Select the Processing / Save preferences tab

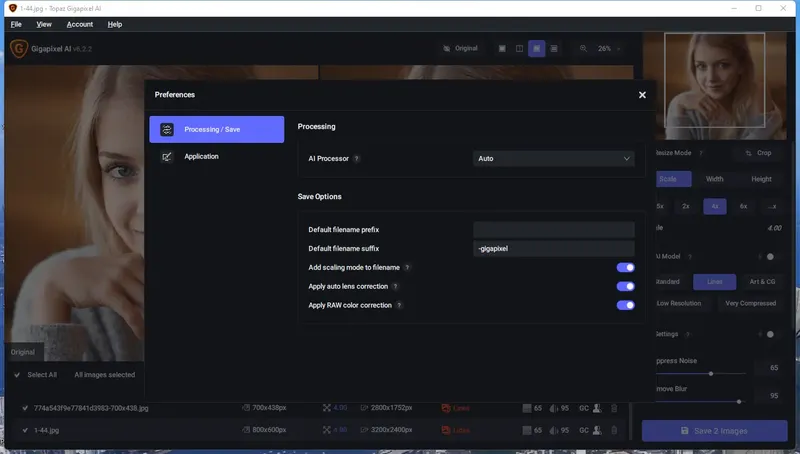(x=216, y=130)
